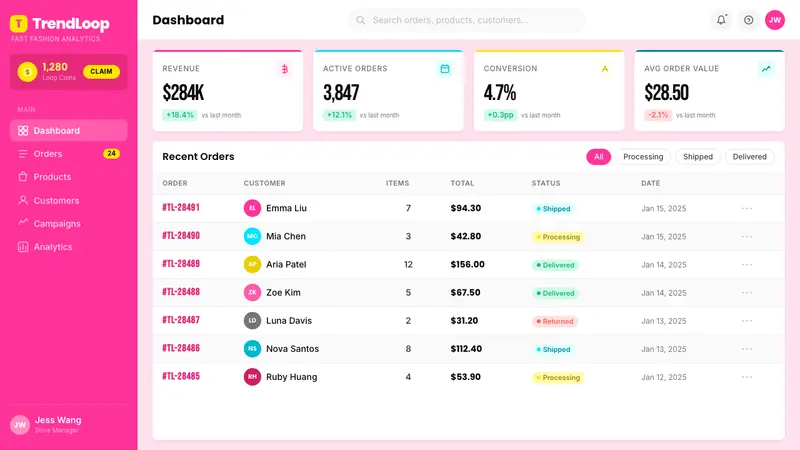Click the Orders list icon in sidebar
The image size is (800, 450).
[23, 154]
